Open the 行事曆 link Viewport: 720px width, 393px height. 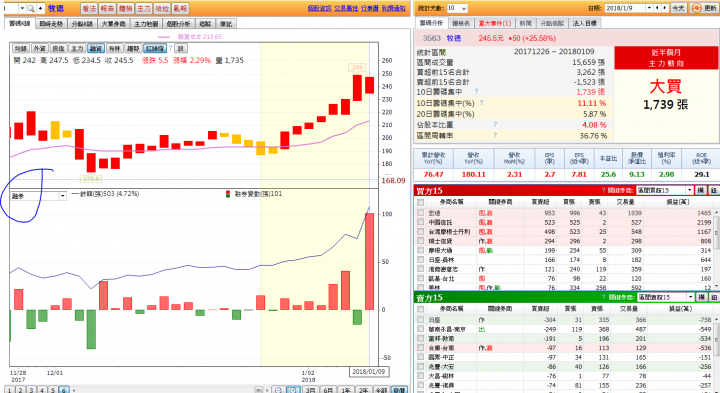[x=370, y=8]
